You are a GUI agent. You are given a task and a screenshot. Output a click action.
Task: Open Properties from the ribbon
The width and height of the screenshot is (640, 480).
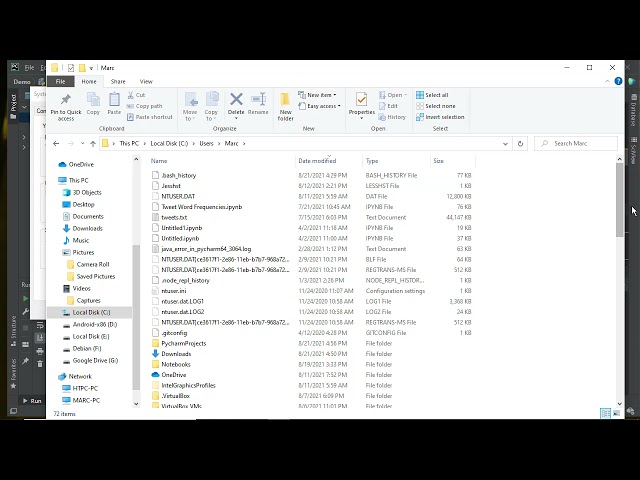coord(362,104)
